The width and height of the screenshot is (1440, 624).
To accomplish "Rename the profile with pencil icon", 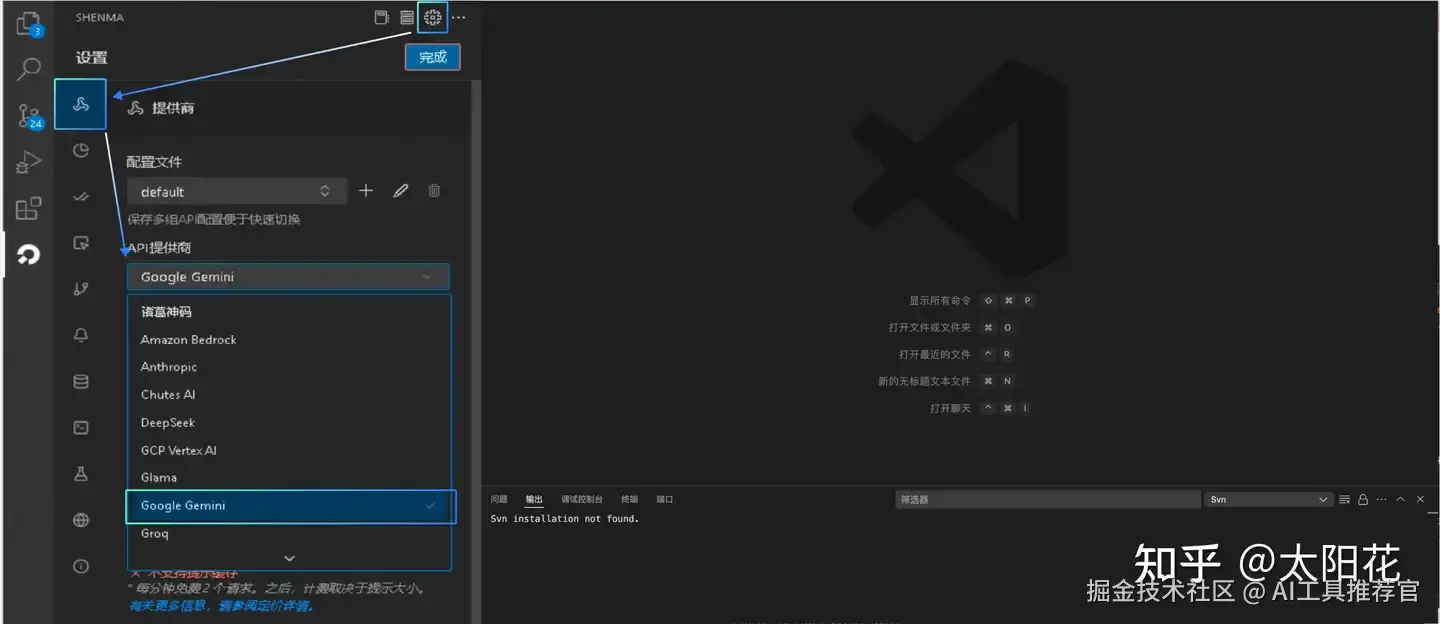I will [401, 191].
